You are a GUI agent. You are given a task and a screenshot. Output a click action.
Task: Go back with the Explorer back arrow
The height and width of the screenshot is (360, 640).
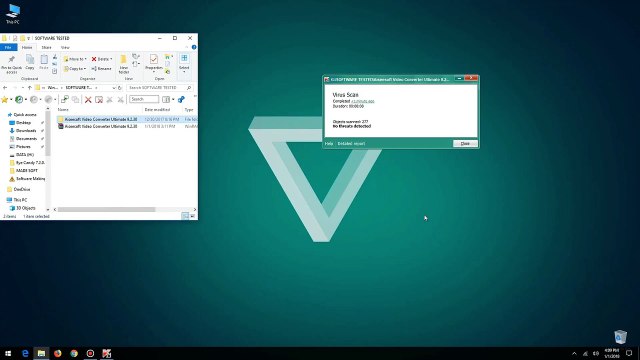pyautogui.click(x=5, y=88)
